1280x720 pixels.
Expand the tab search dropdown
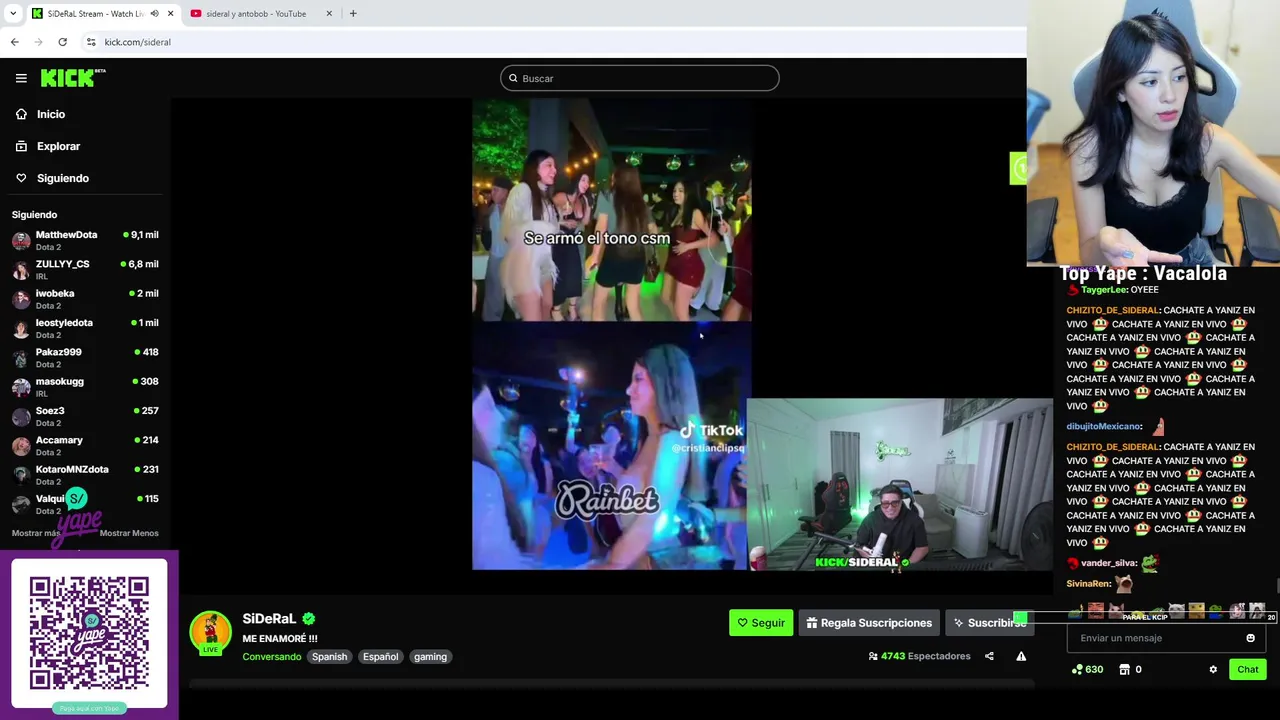pos(13,13)
